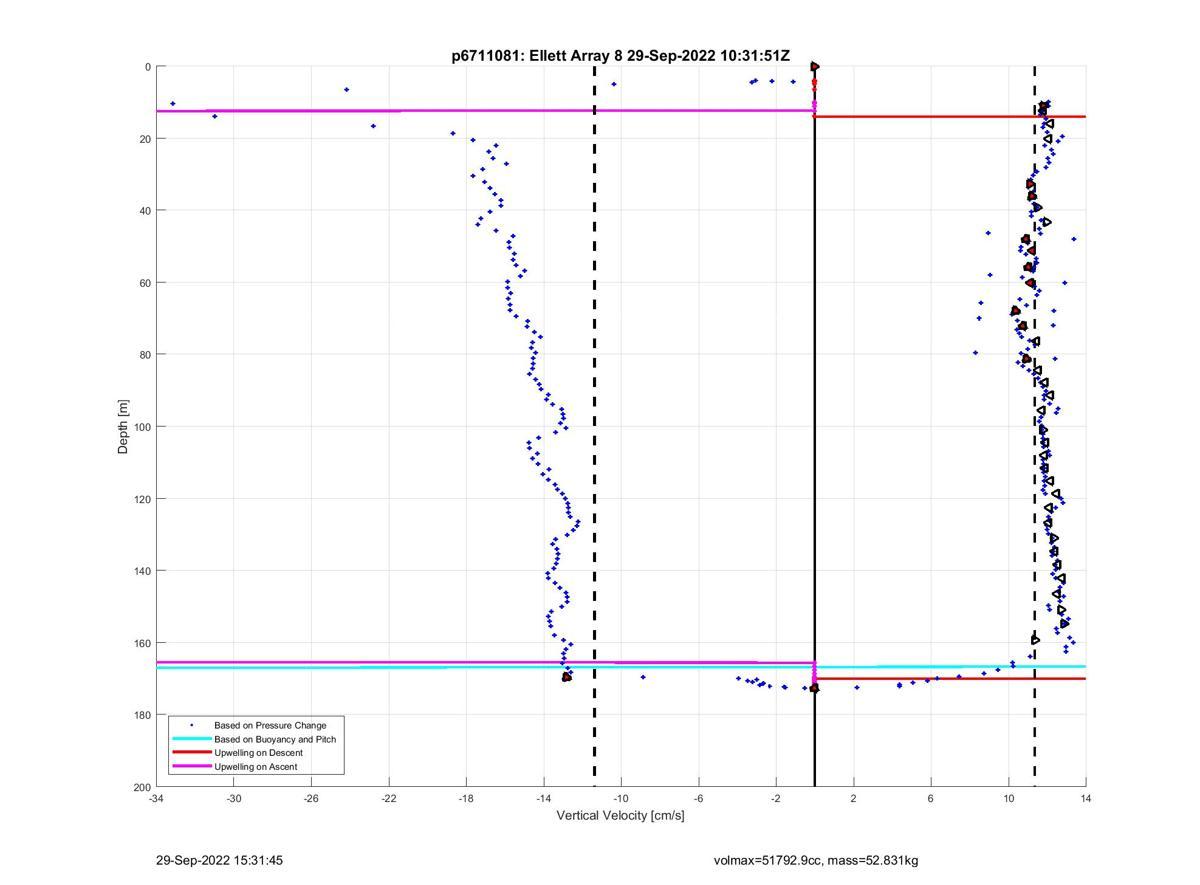The height and width of the screenshot is (885, 1200).
Task: Select the 'Upwelling on Descent' legend entry
Action: coord(258,753)
